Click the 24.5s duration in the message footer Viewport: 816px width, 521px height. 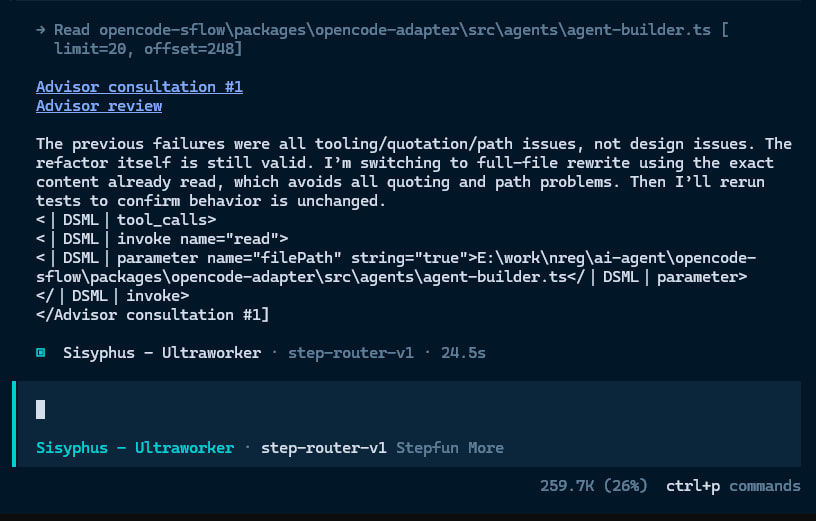click(463, 353)
